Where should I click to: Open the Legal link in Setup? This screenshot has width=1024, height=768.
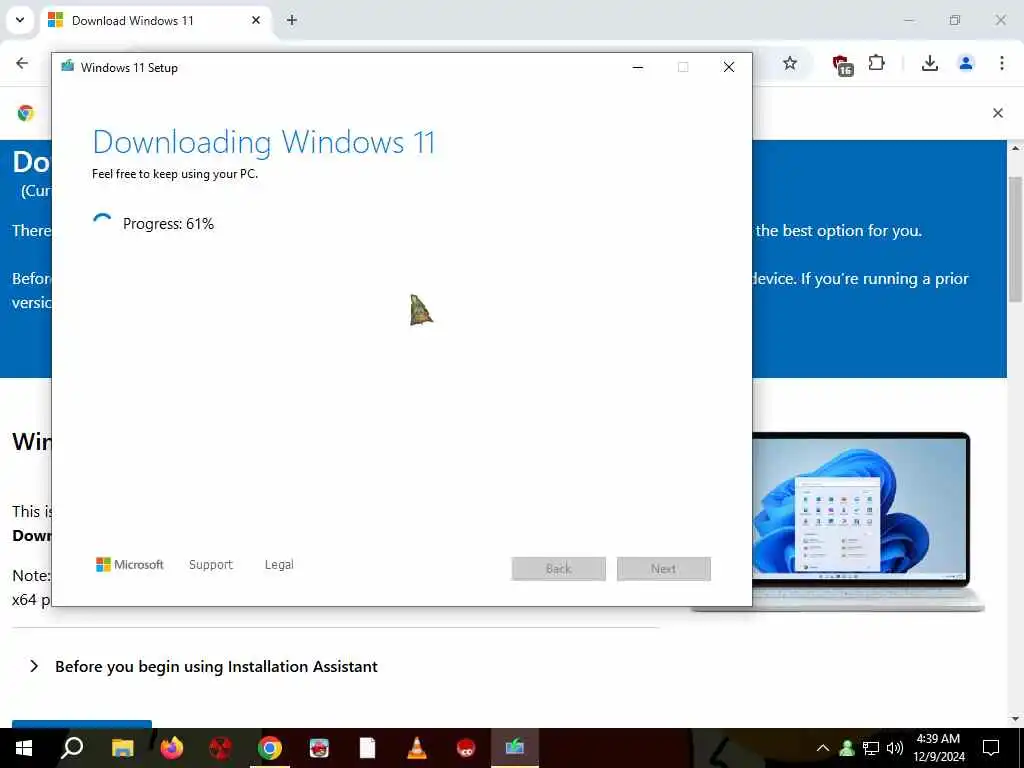point(279,564)
